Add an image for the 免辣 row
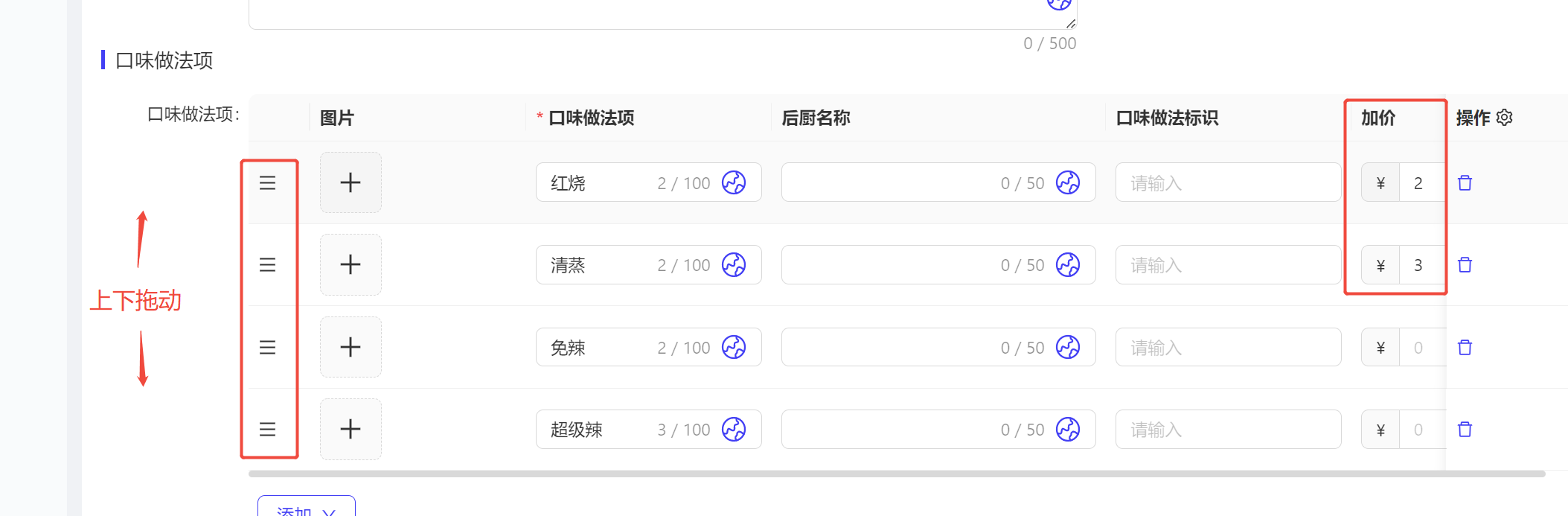The image size is (1568, 516). pyautogui.click(x=351, y=347)
